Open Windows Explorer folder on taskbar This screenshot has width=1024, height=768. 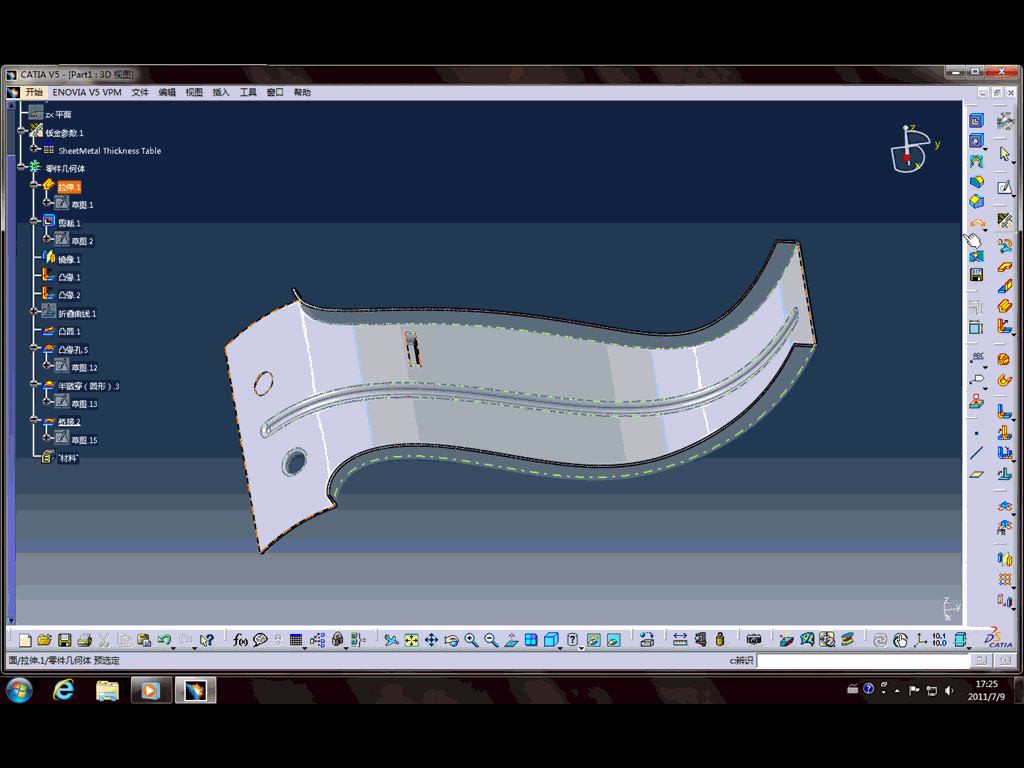click(x=107, y=690)
